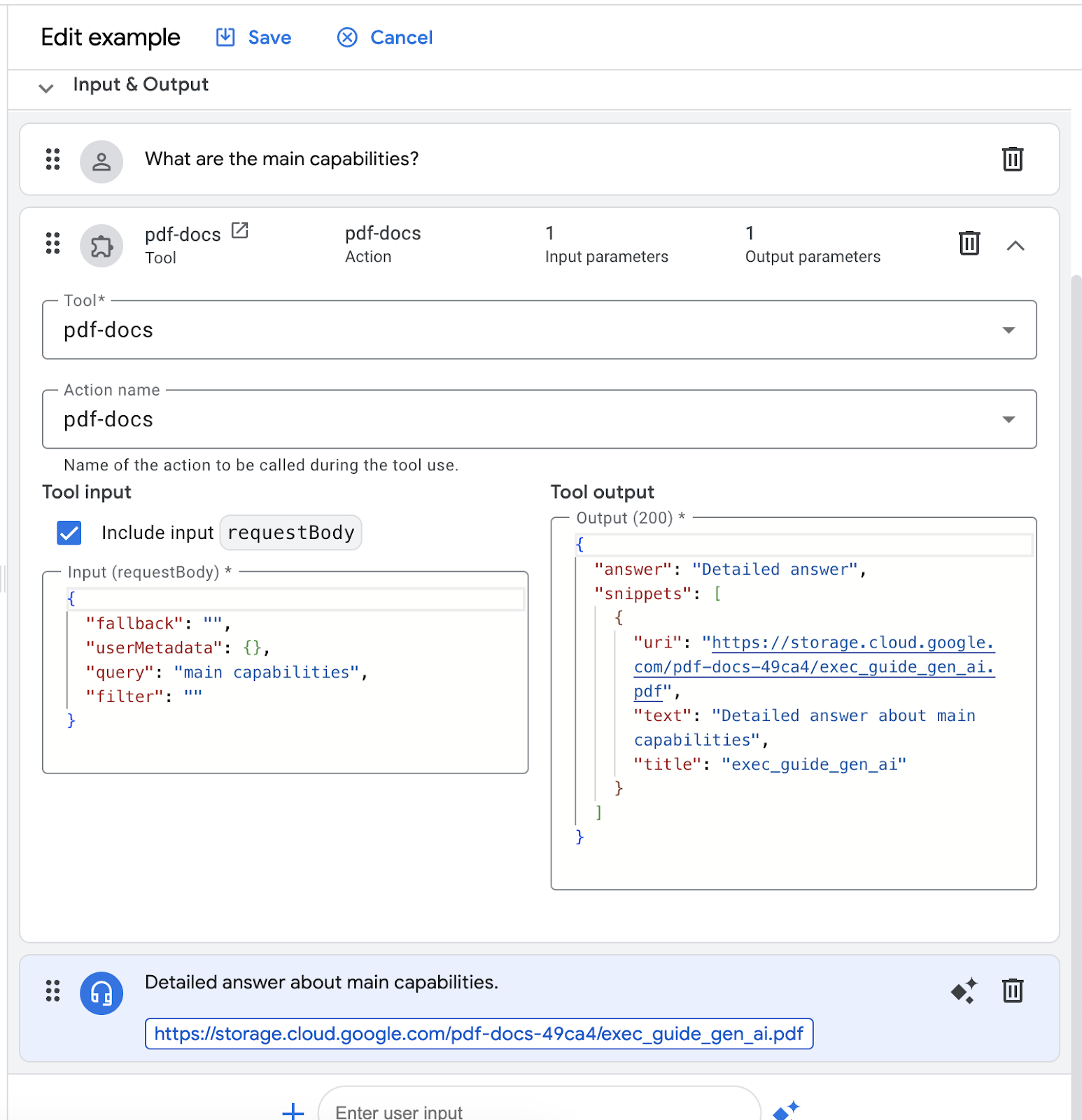This screenshot has height=1120, width=1082.
Task: Click the '1 Input parameters' summary
Action: 606,244
